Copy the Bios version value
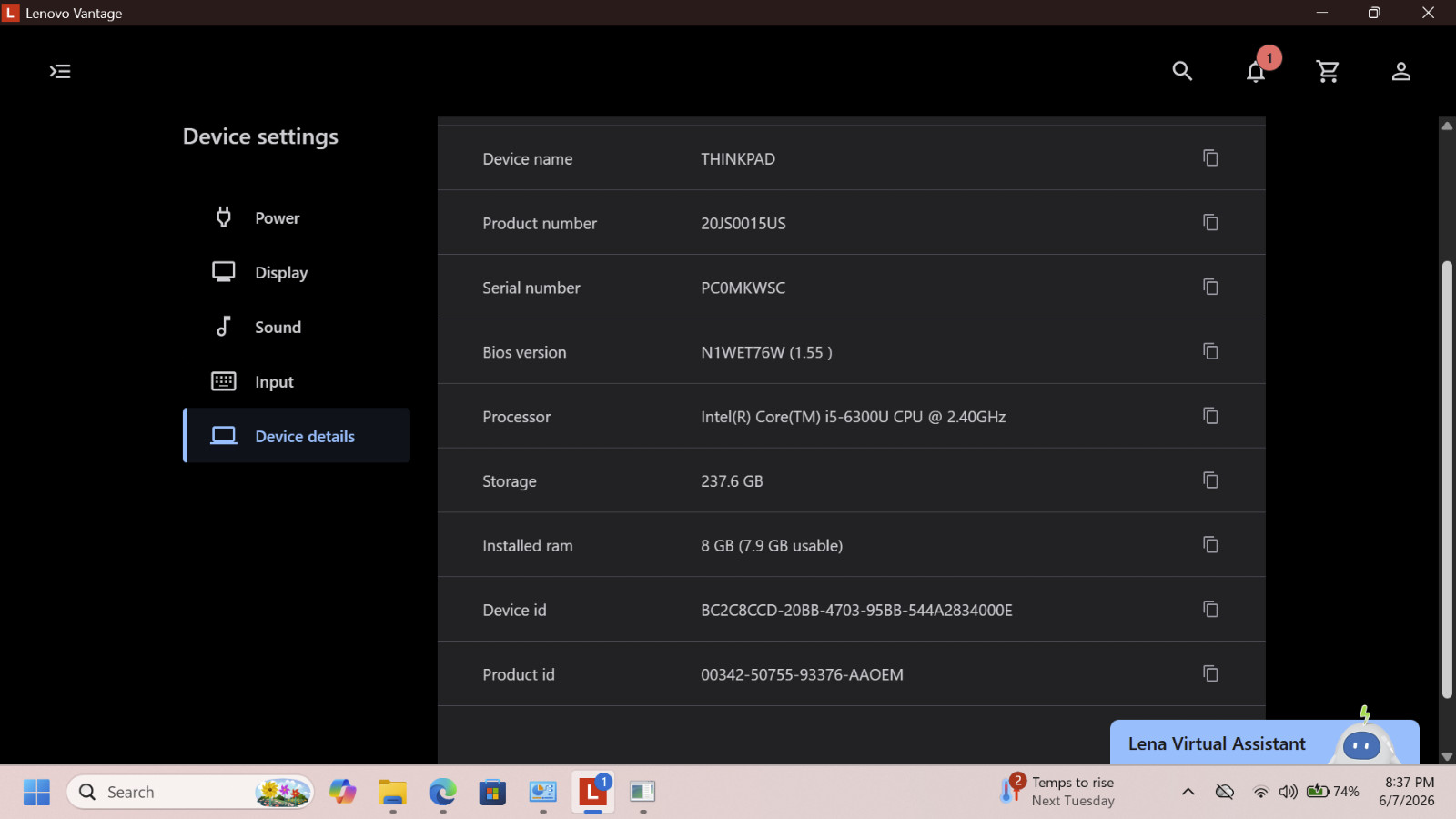1456x819 pixels. (x=1210, y=352)
